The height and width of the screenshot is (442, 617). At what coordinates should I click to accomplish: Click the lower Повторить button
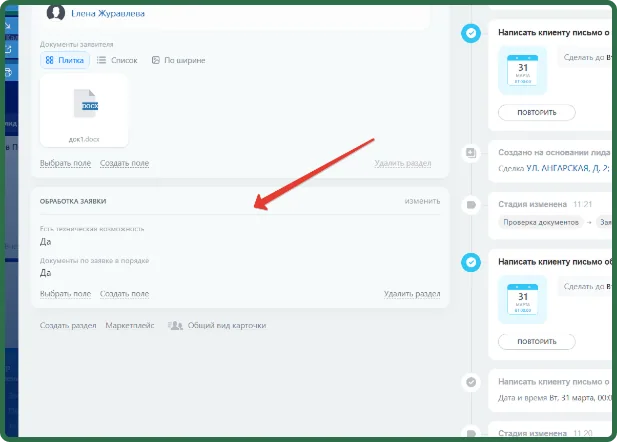click(537, 342)
